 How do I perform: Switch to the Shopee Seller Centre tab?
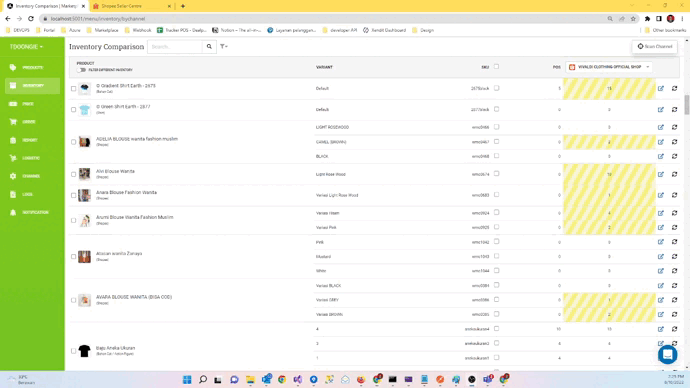131,6
